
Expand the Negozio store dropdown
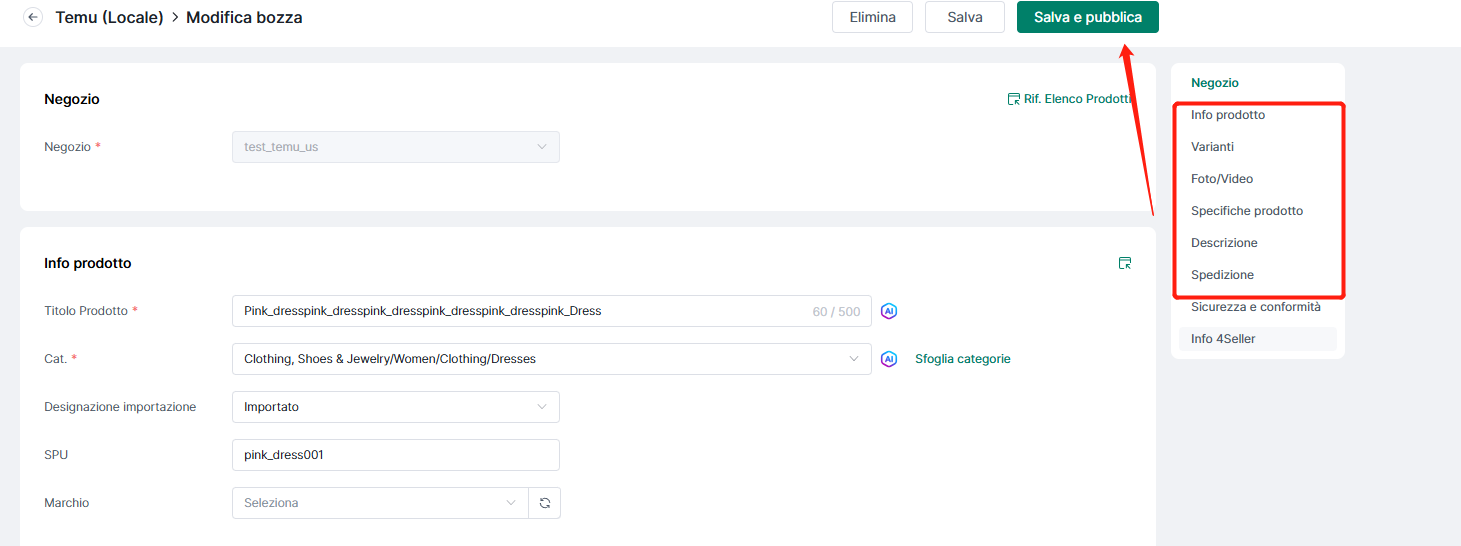pyautogui.click(x=395, y=147)
